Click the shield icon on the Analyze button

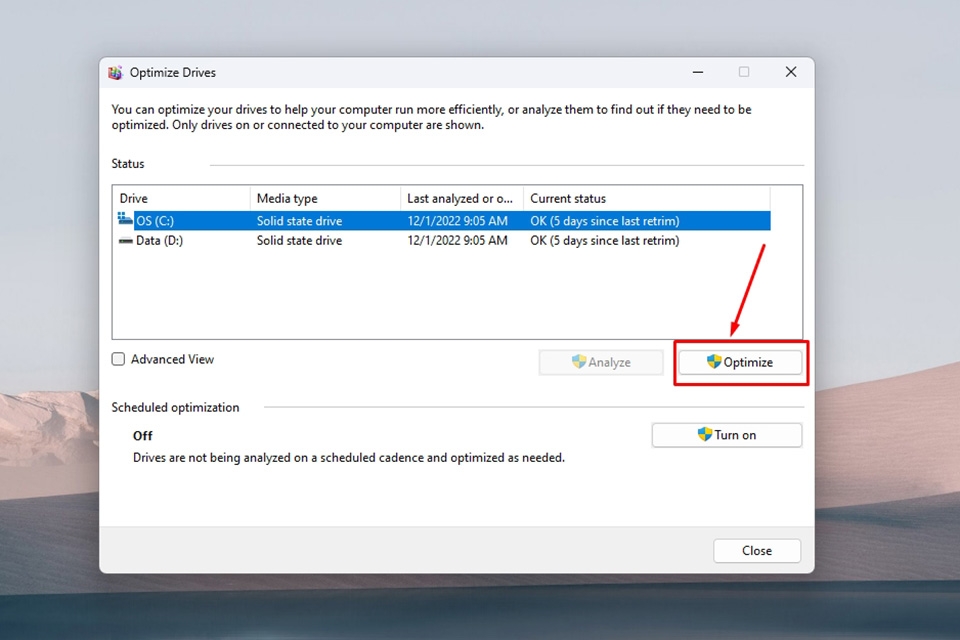coord(578,361)
